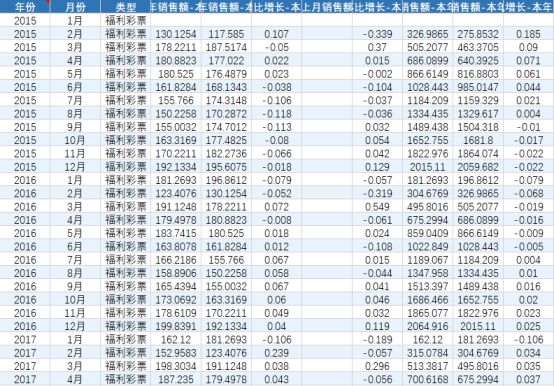Select cell containing 0.549

point(377,207)
